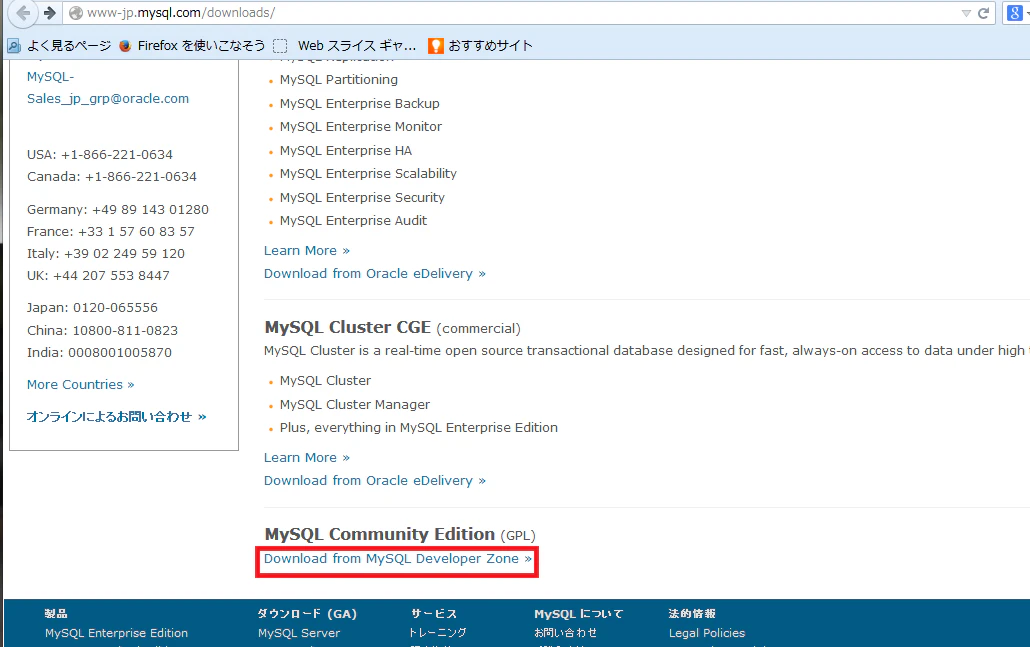
Task: Open the お問い合わせ footer link
Action: click(566, 633)
